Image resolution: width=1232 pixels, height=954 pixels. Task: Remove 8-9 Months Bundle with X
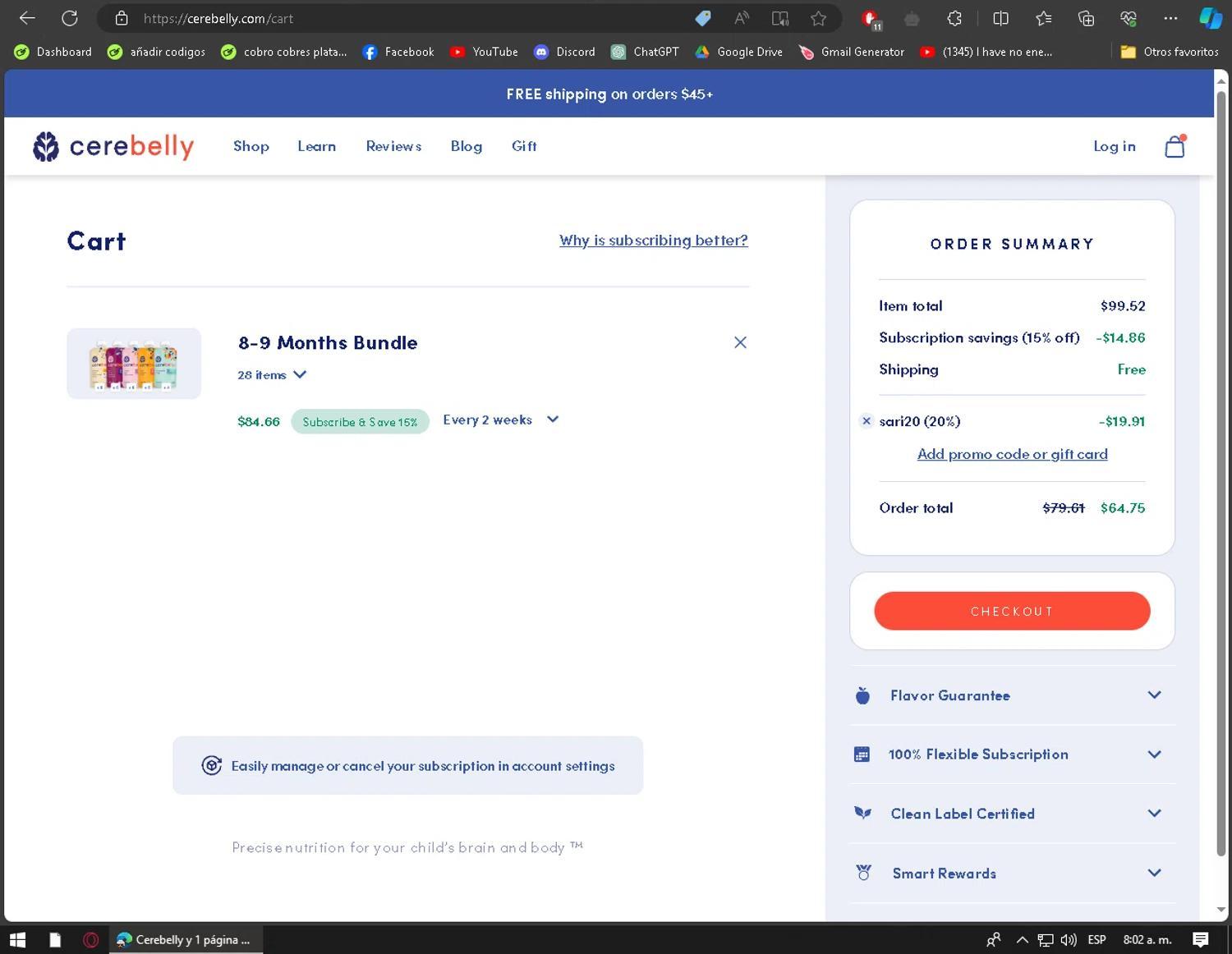click(740, 342)
